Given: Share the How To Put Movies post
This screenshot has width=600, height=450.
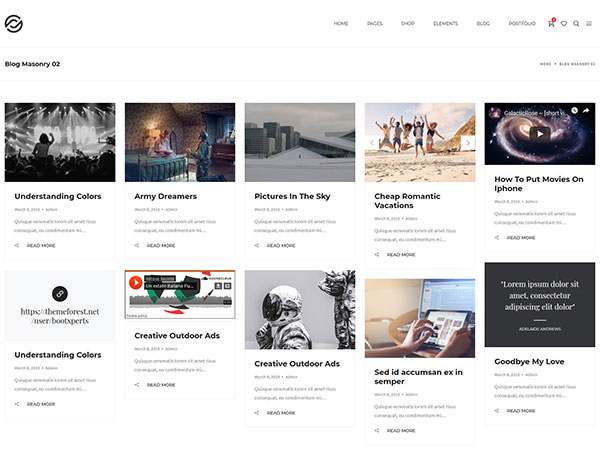Looking at the screenshot, I should click(x=497, y=238).
